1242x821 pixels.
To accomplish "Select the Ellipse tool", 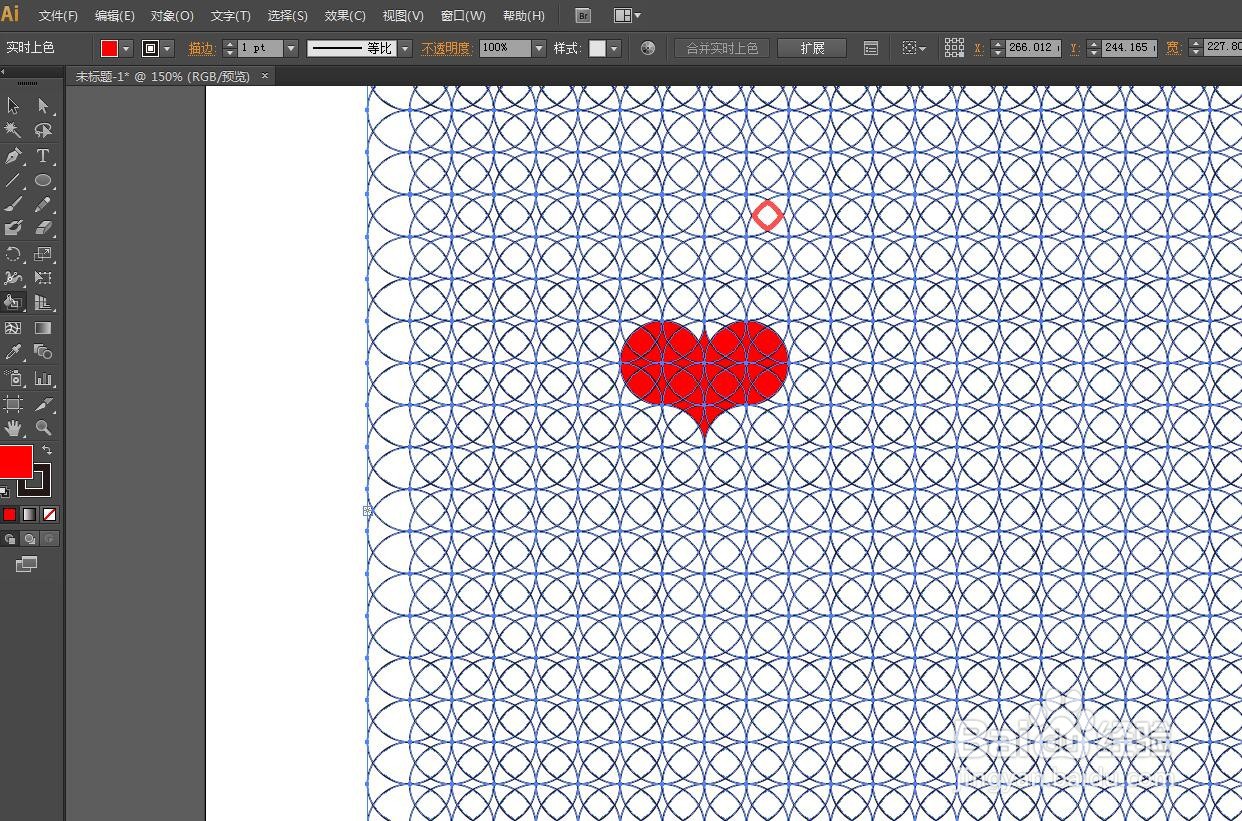I will point(43,181).
